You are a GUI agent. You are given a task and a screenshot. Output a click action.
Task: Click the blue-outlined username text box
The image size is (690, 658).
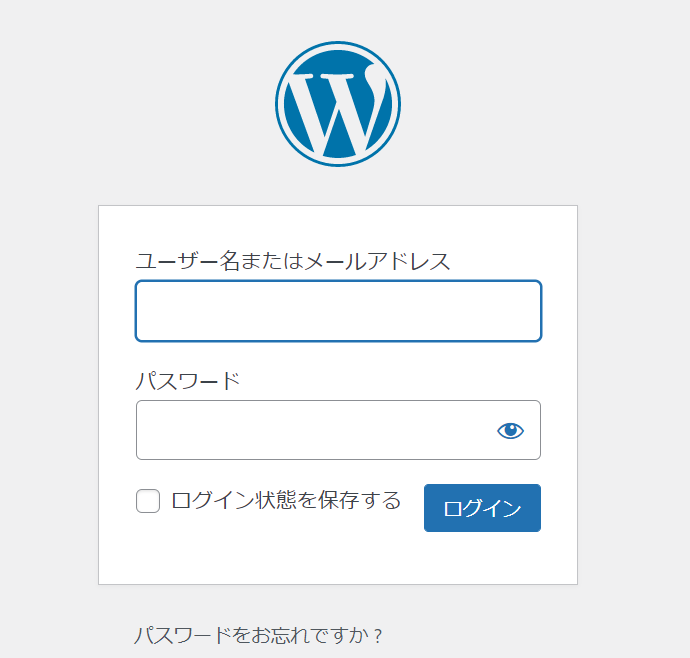(338, 311)
